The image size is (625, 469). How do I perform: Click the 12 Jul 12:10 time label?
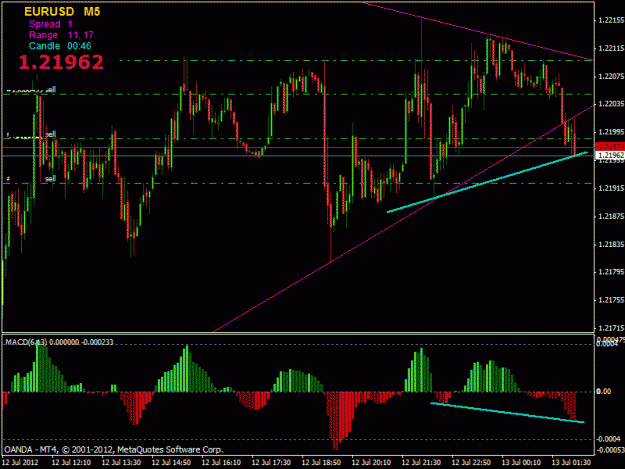coord(71,462)
